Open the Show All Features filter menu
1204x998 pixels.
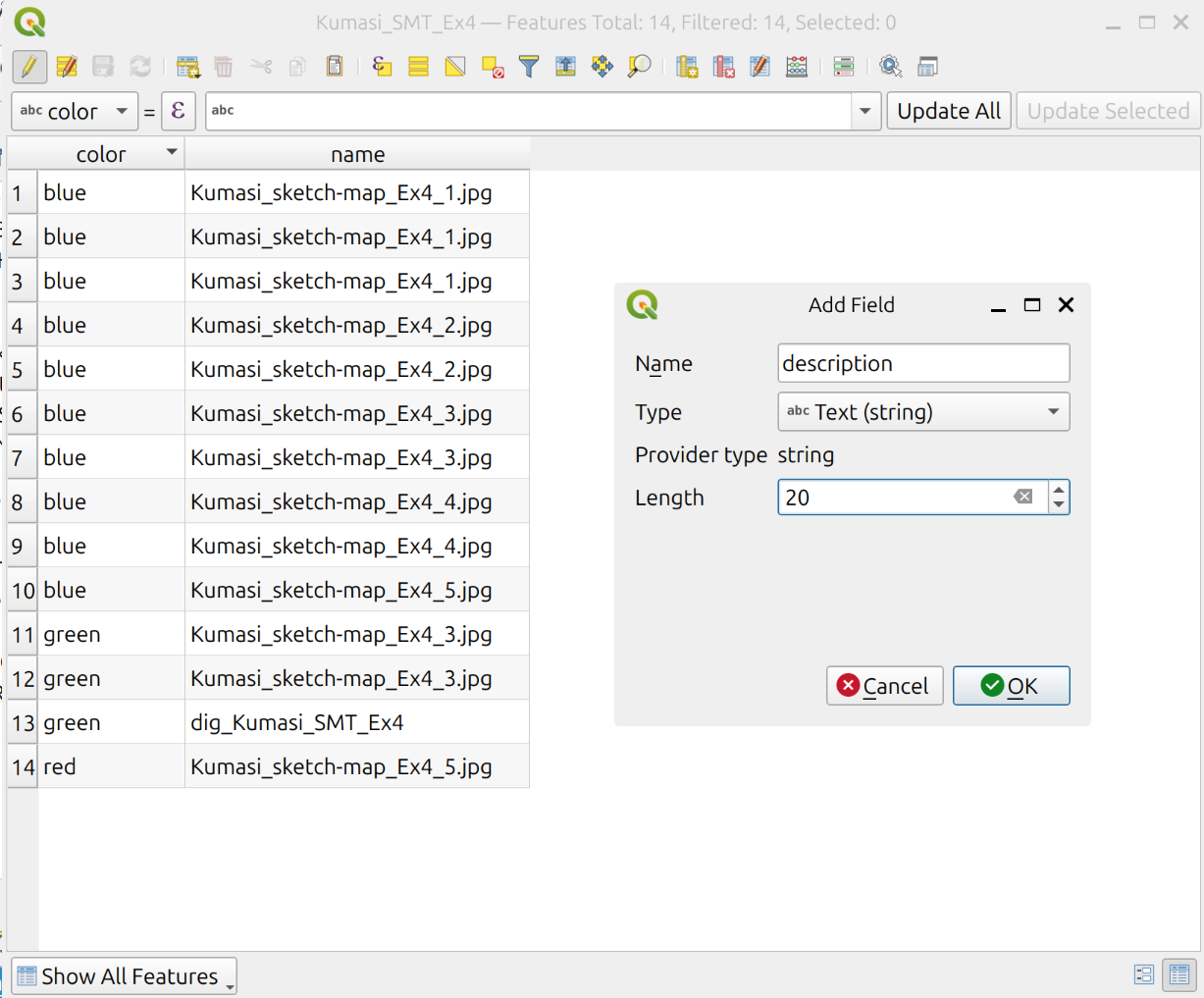(x=124, y=976)
